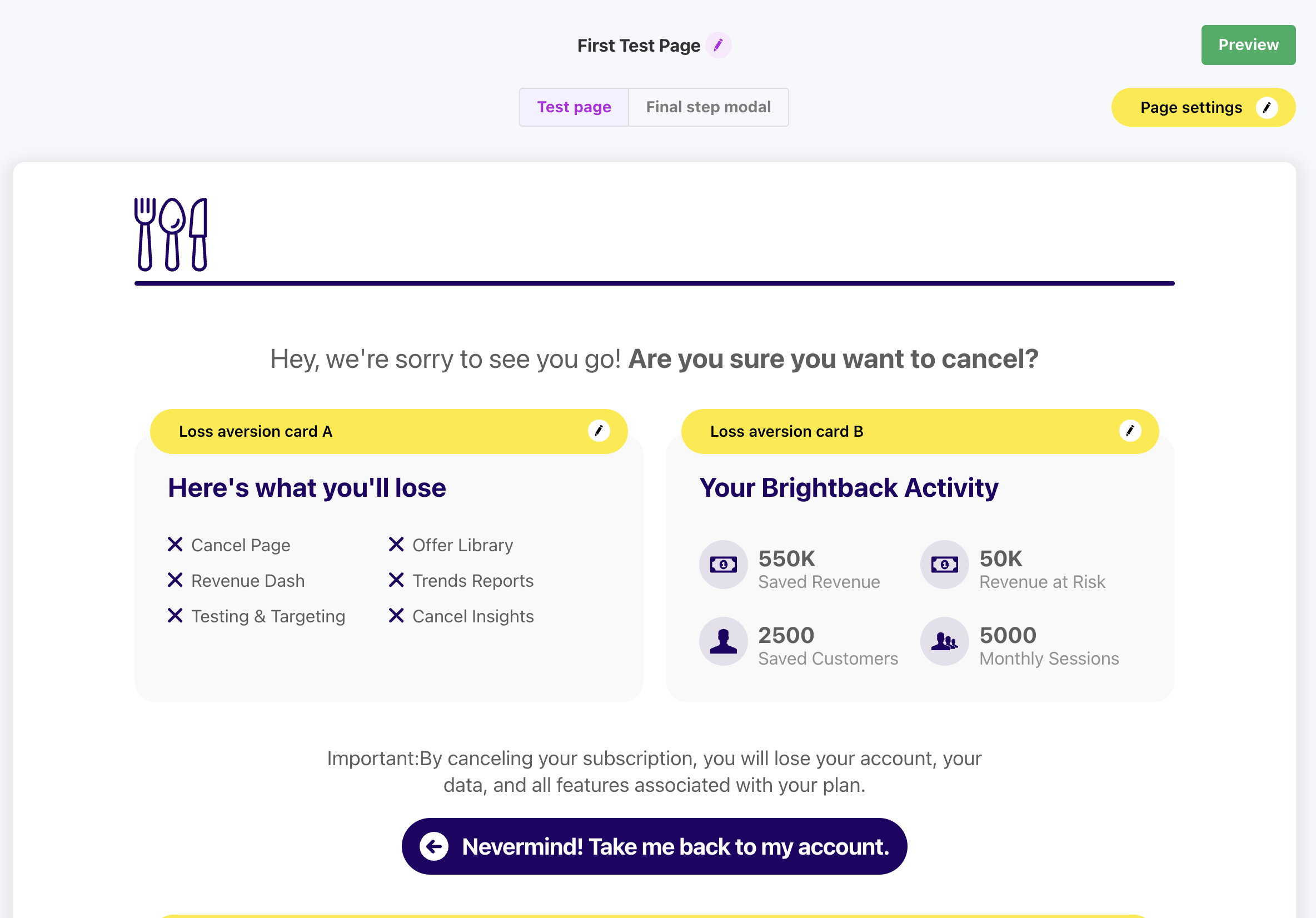
Task: Open the Page settings button
Action: [x=1190, y=108]
